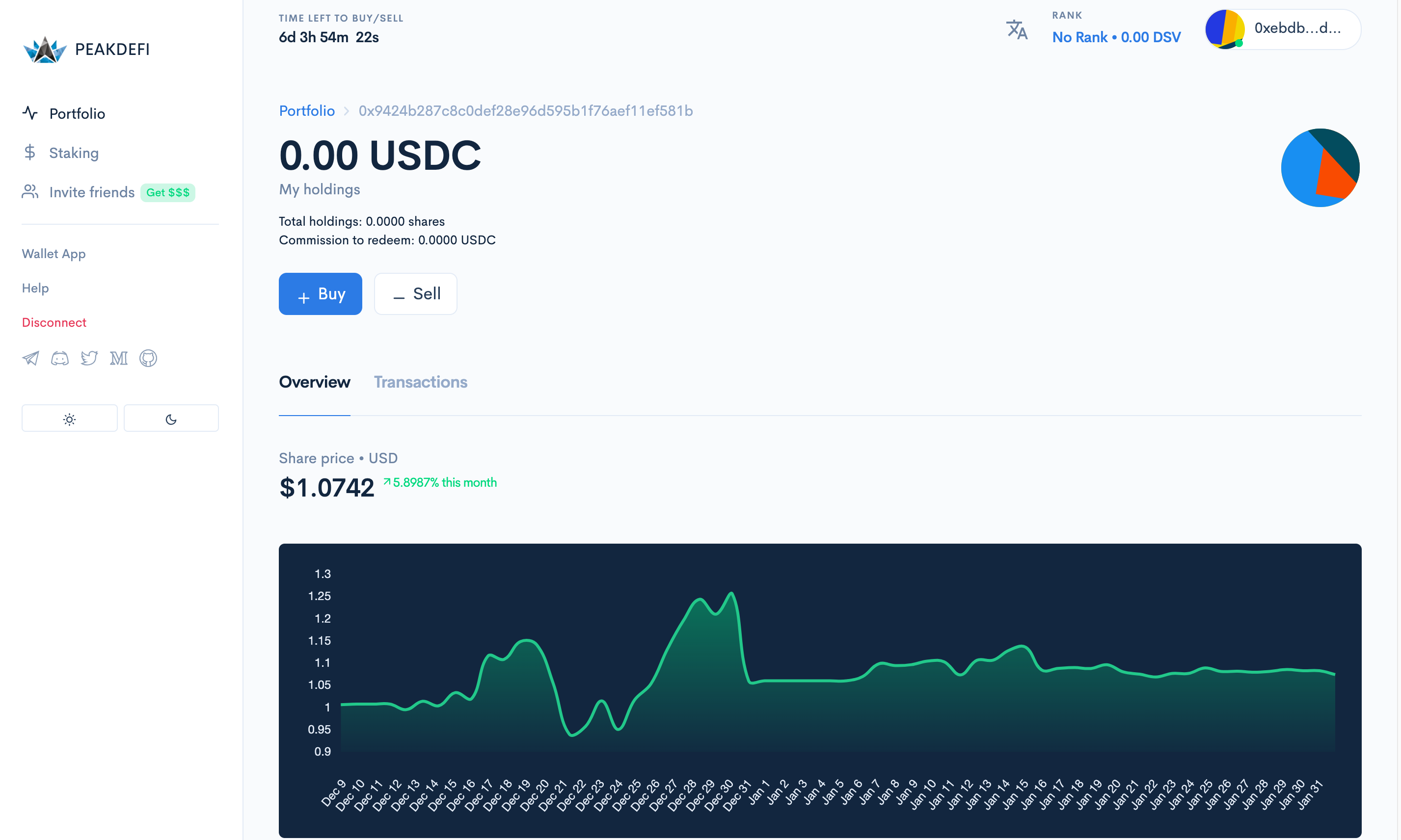Viewport: 1401px width, 840px height.
Task: Open Staking in the sidebar
Action: pos(74,153)
